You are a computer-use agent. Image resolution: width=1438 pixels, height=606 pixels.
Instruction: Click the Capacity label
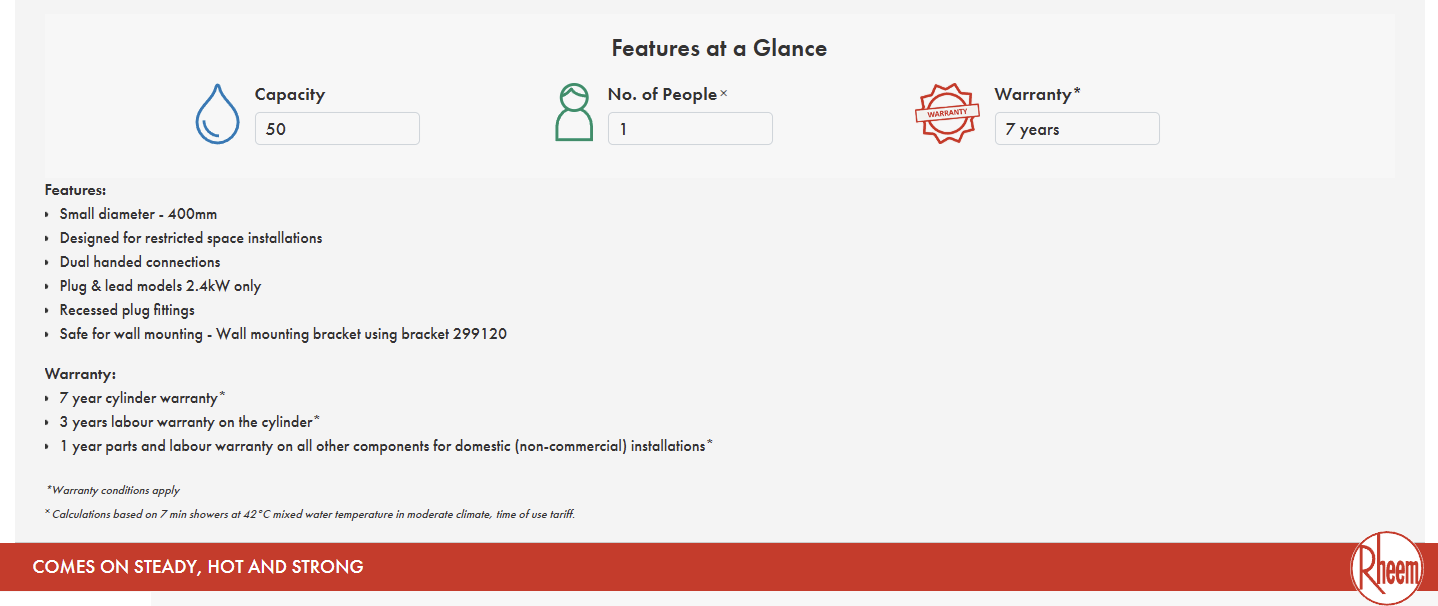tap(290, 94)
